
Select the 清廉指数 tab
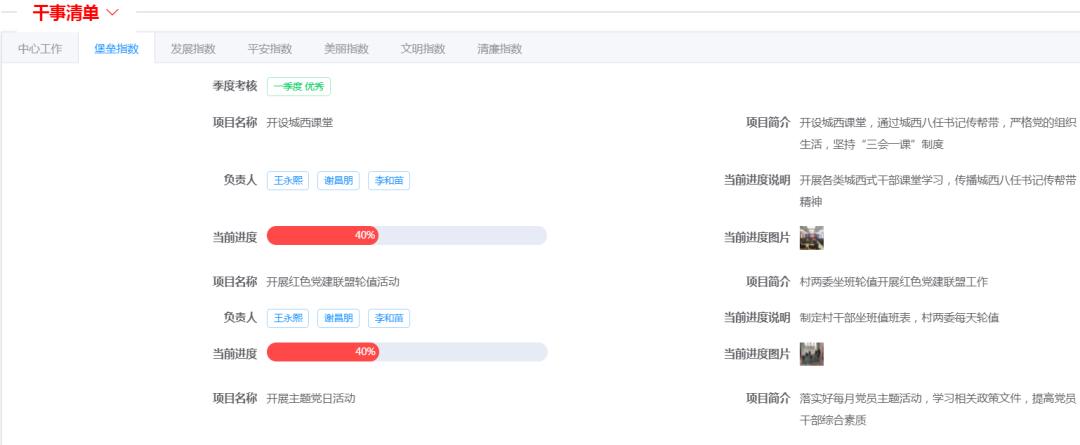pos(499,49)
